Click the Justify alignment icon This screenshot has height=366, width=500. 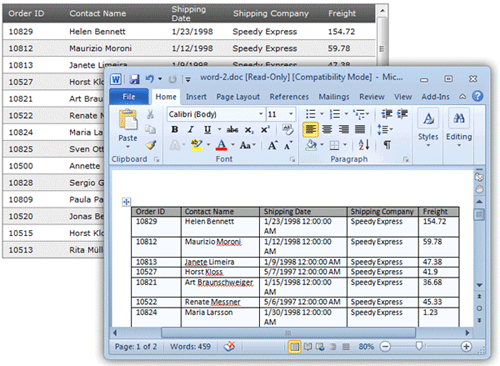tap(360, 129)
